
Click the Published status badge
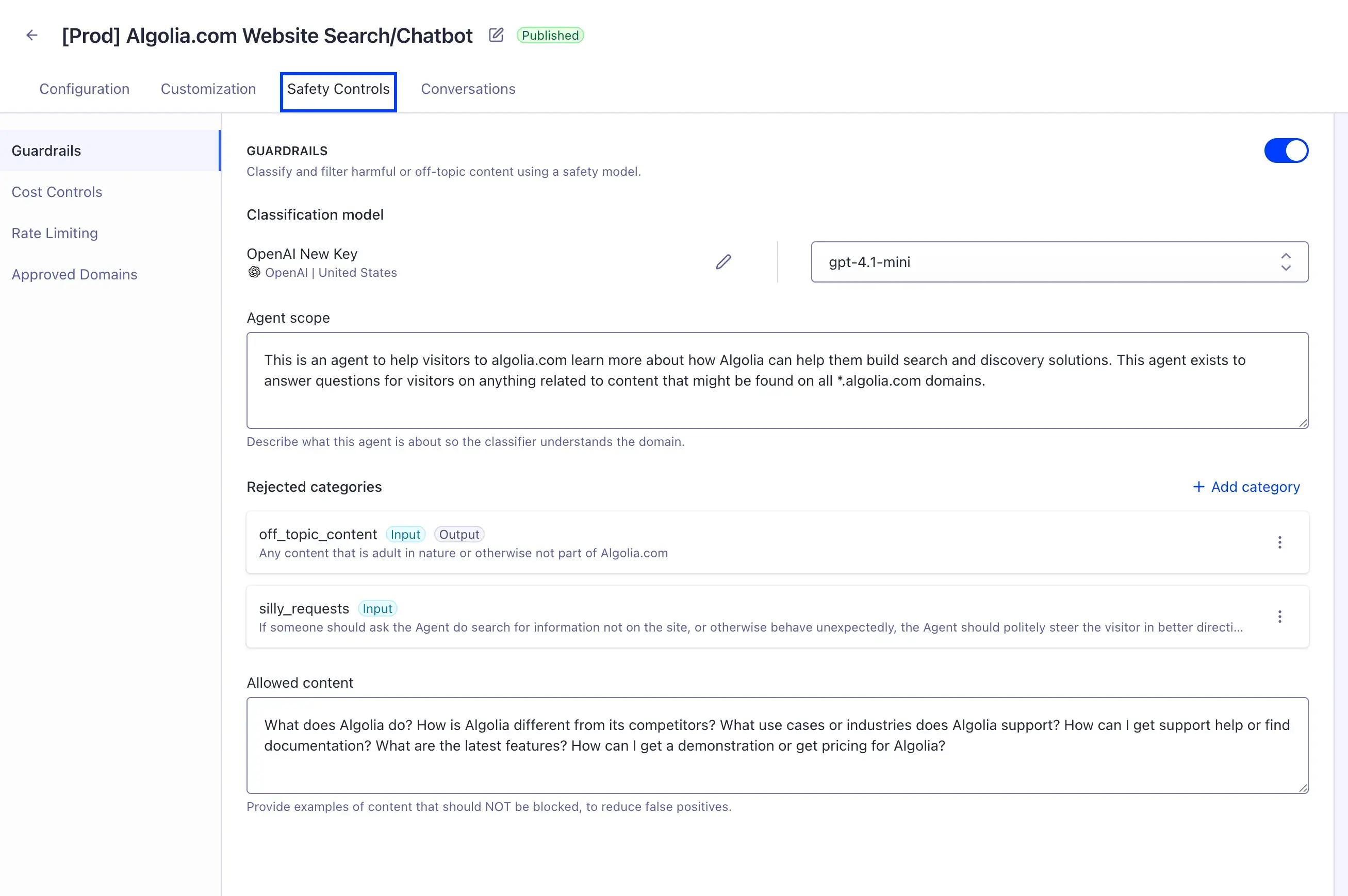click(550, 36)
